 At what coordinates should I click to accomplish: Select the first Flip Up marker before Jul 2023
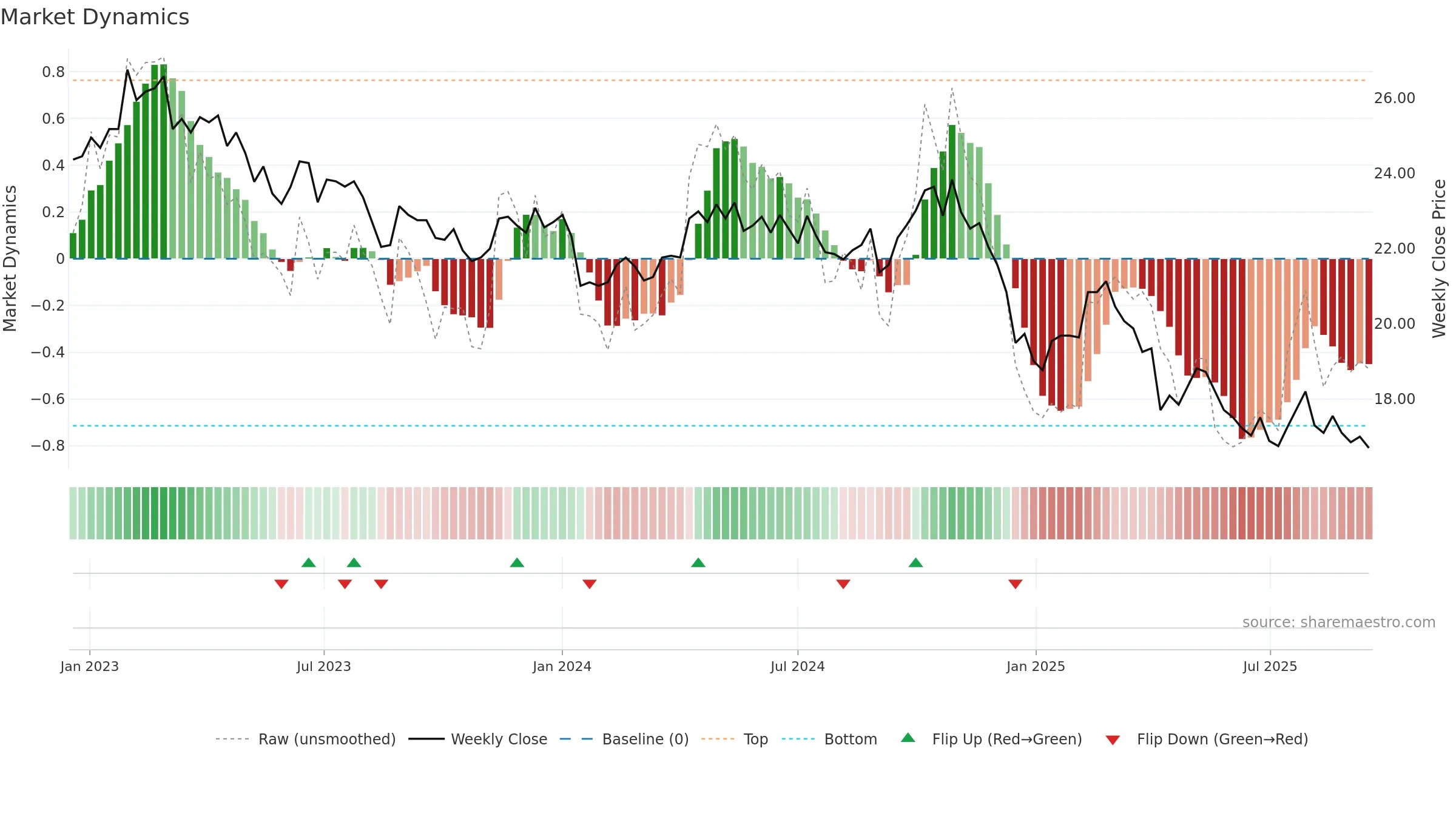click(x=309, y=562)
